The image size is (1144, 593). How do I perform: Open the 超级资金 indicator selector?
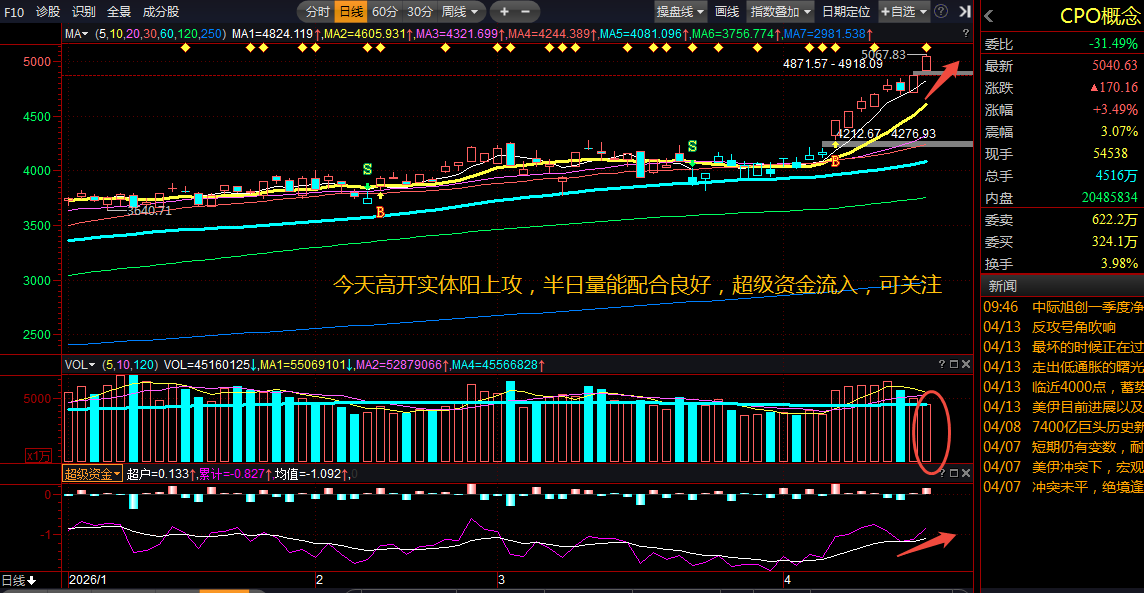(93, 474)
